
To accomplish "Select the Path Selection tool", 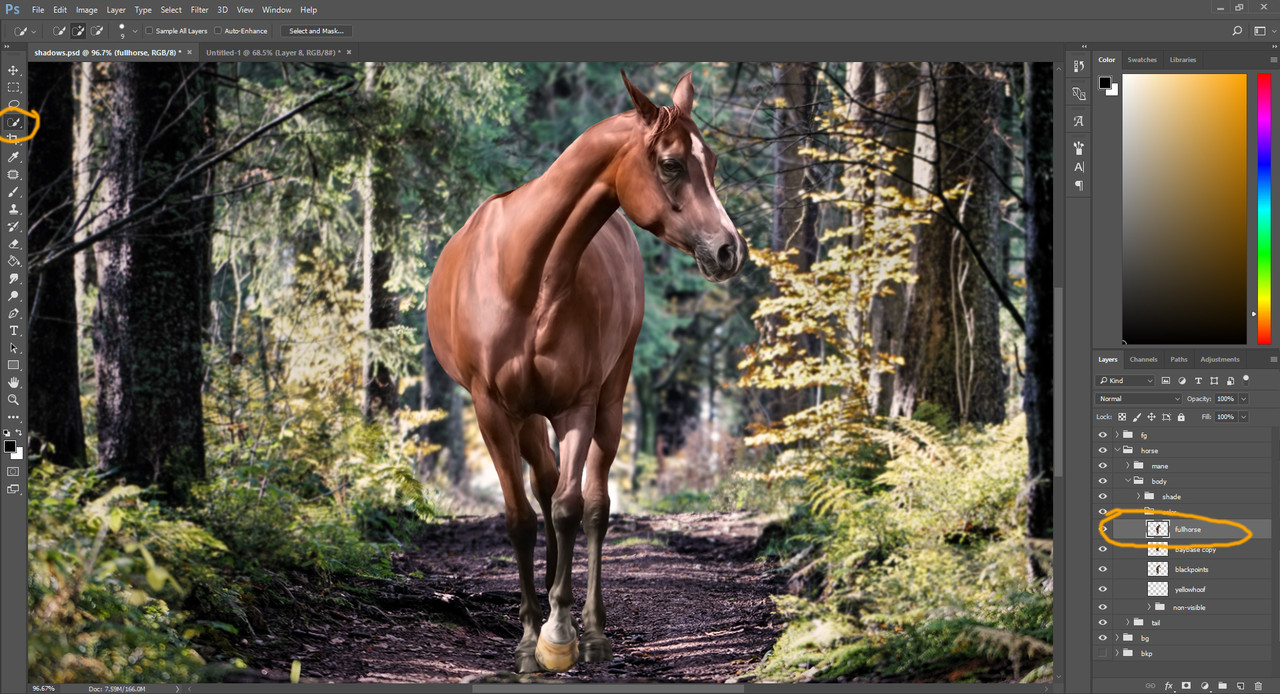I will (13, 348).
